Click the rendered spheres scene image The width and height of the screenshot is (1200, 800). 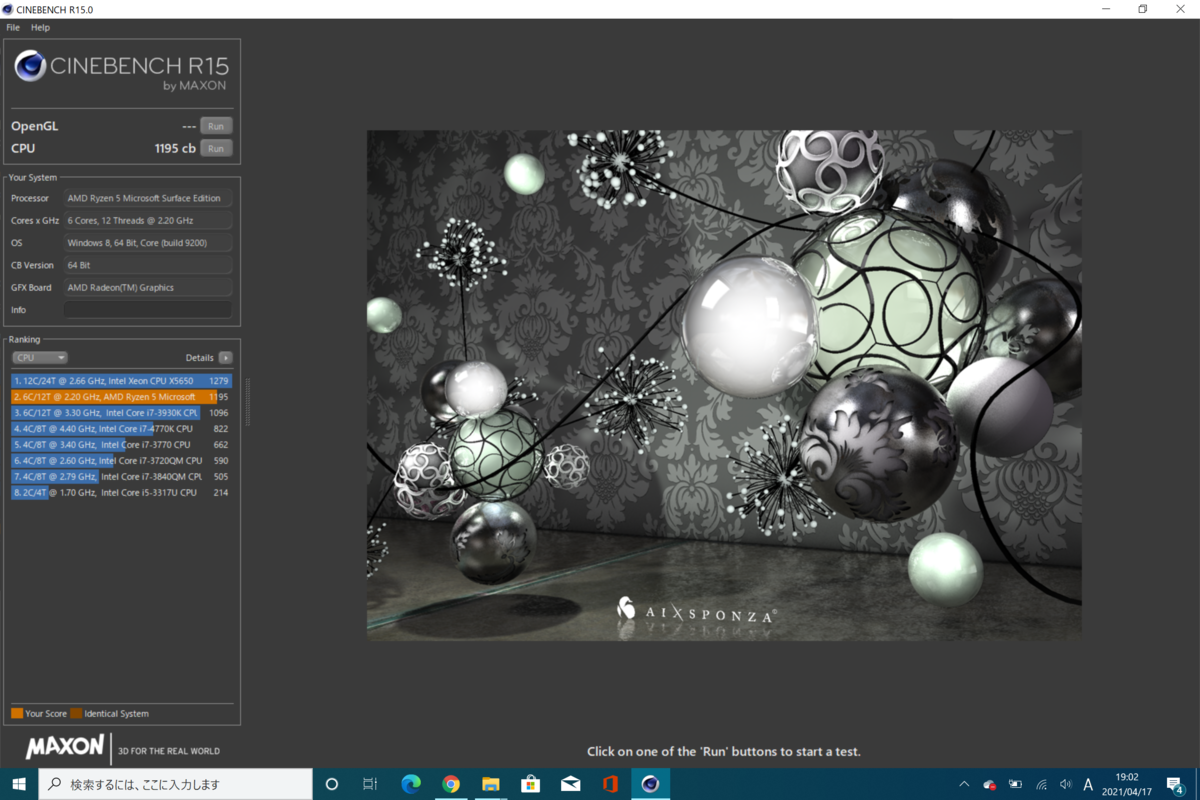point(724,385)
